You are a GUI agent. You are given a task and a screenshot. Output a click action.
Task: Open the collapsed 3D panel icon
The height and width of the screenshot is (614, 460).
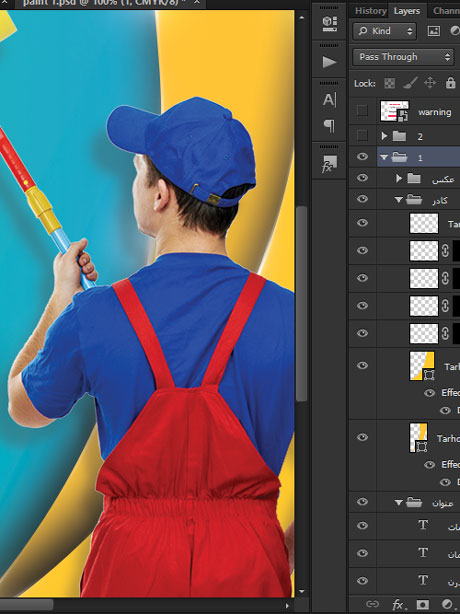pos(330,24)
